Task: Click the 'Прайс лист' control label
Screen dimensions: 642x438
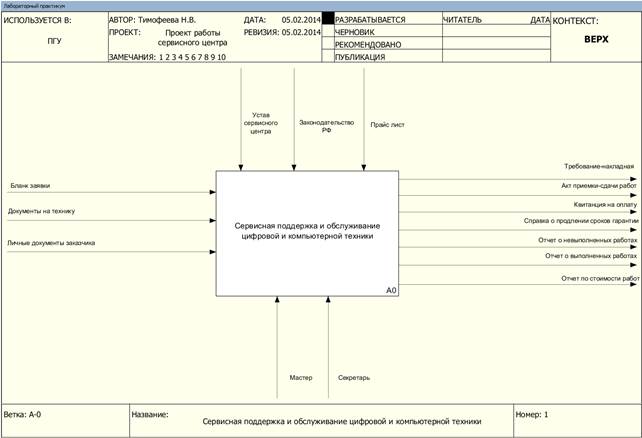Action: [x=387, y=125]
